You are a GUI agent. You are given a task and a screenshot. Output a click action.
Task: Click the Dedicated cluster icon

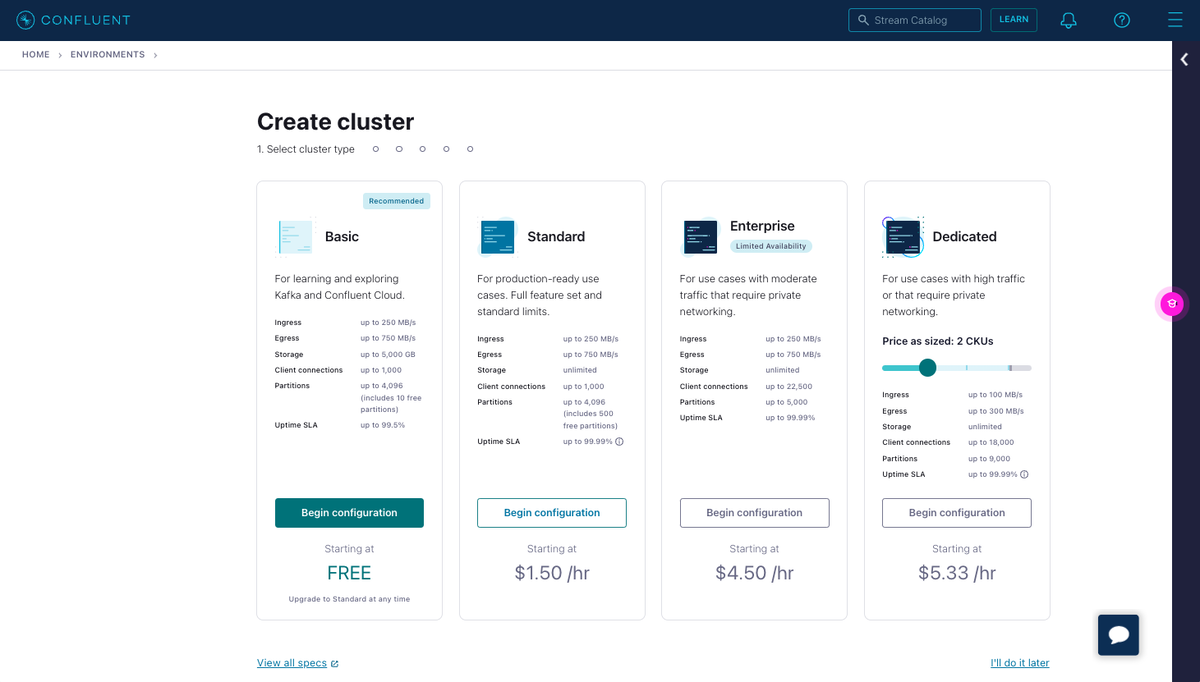point(903,237)
